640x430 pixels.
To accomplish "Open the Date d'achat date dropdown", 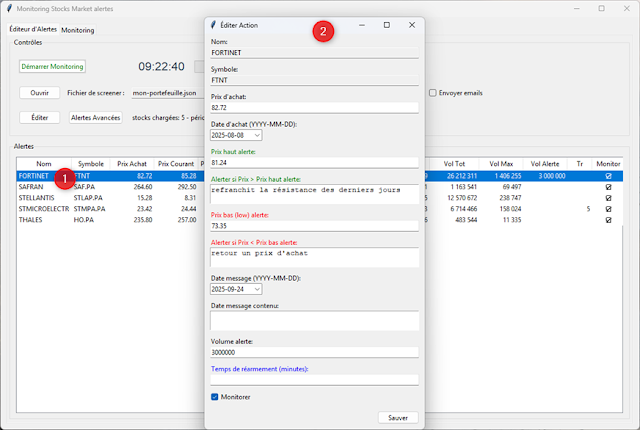I will [x=257, y=135].
